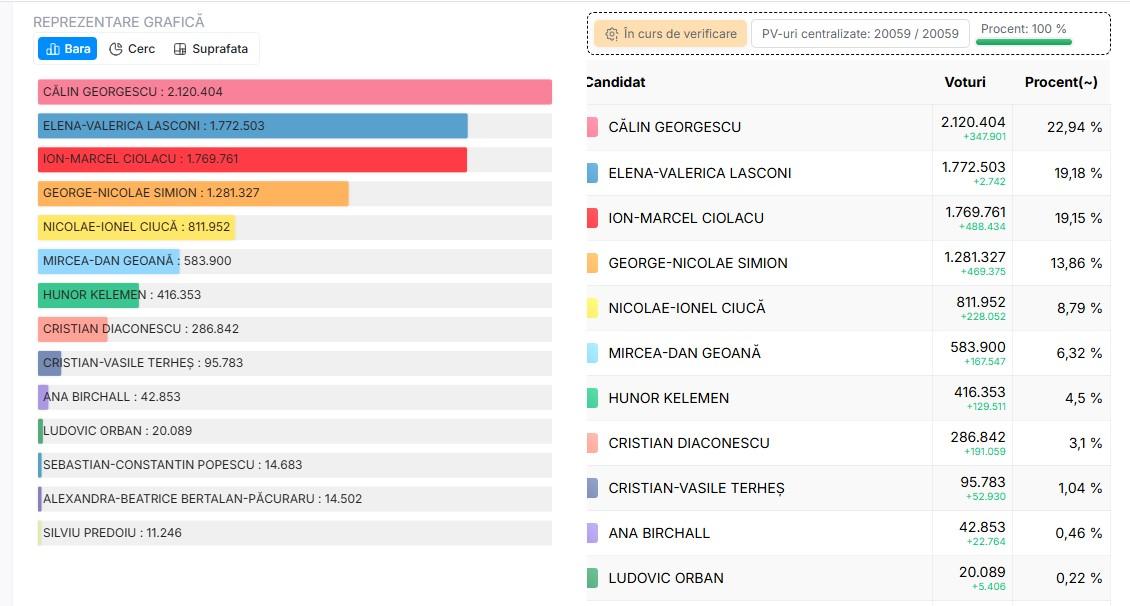The image size is (1130, 606).
Task: Click the green Procent 100% progress bar
Action: tap(1024, 42)
